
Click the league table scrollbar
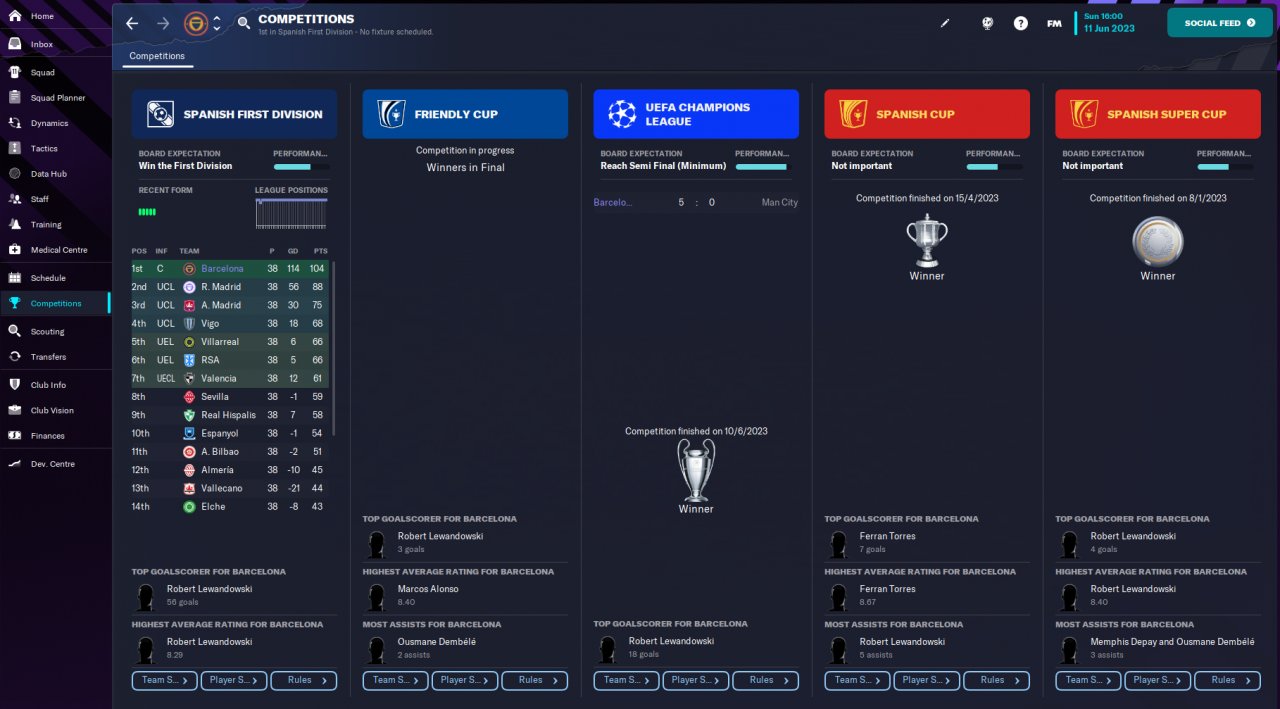334,348
